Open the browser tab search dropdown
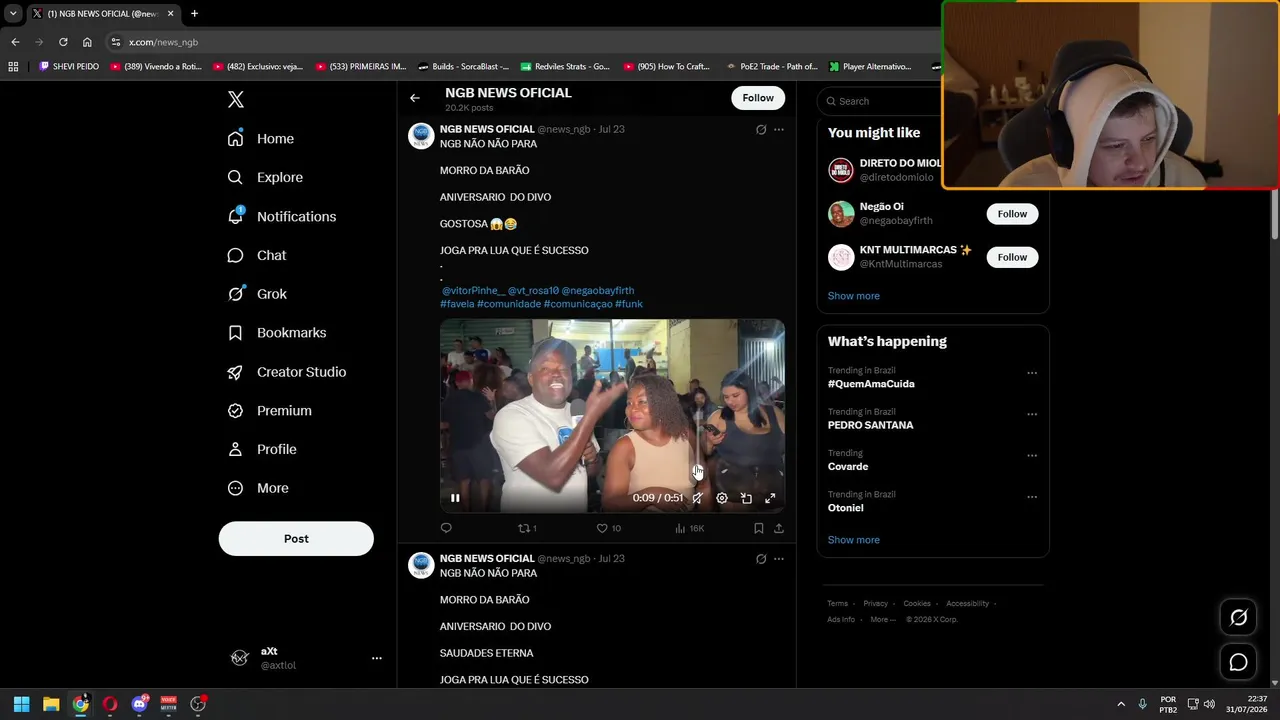This screenshot has height=720, width=1280. tap(13, 14)
